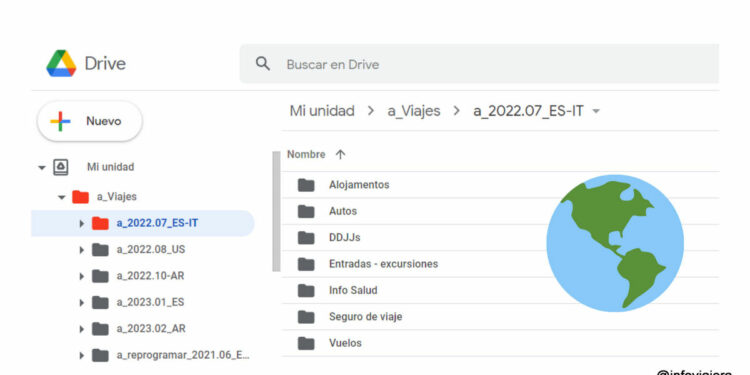The height and width of the screenshot is (375, 750).
Task: Click a_2022.07_ES-IT breadcrumb label
Action: click(x=528, y=111)
